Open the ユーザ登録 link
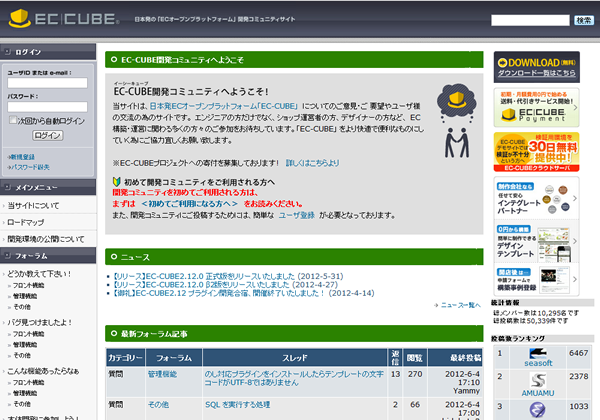The height and width of the screenshot is (420, 600). coord(297,215)
